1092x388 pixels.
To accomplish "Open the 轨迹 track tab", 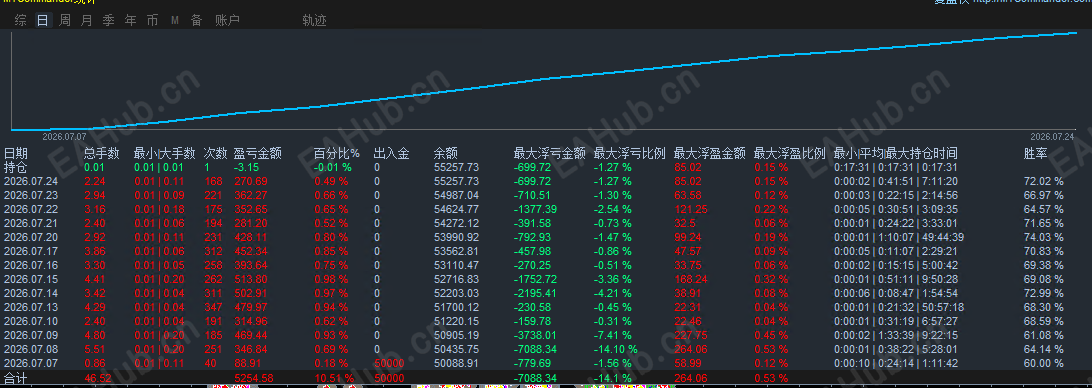I will (x=314, y=20).
